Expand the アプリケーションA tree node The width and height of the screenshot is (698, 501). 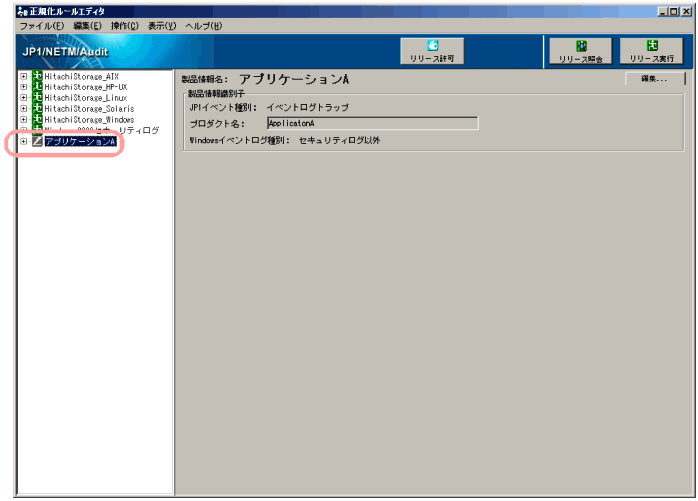coord(24,141)
